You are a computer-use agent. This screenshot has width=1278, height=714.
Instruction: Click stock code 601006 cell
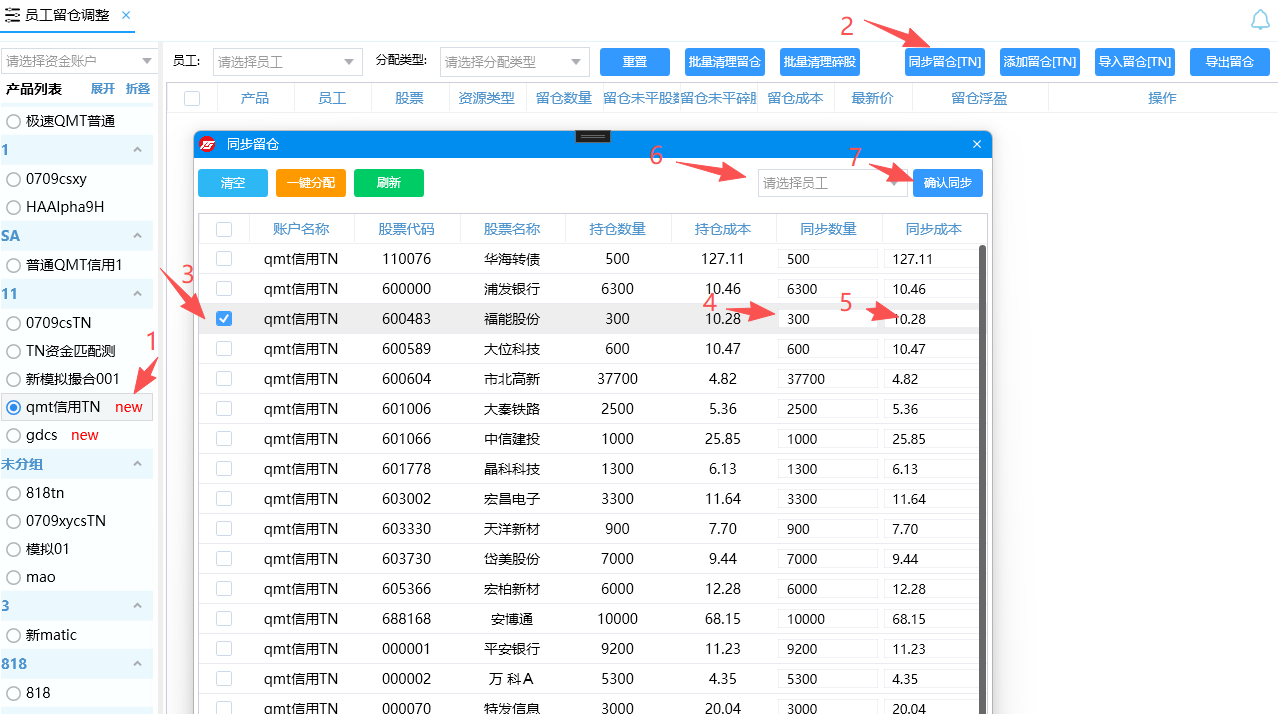click(x=406, y=409)
